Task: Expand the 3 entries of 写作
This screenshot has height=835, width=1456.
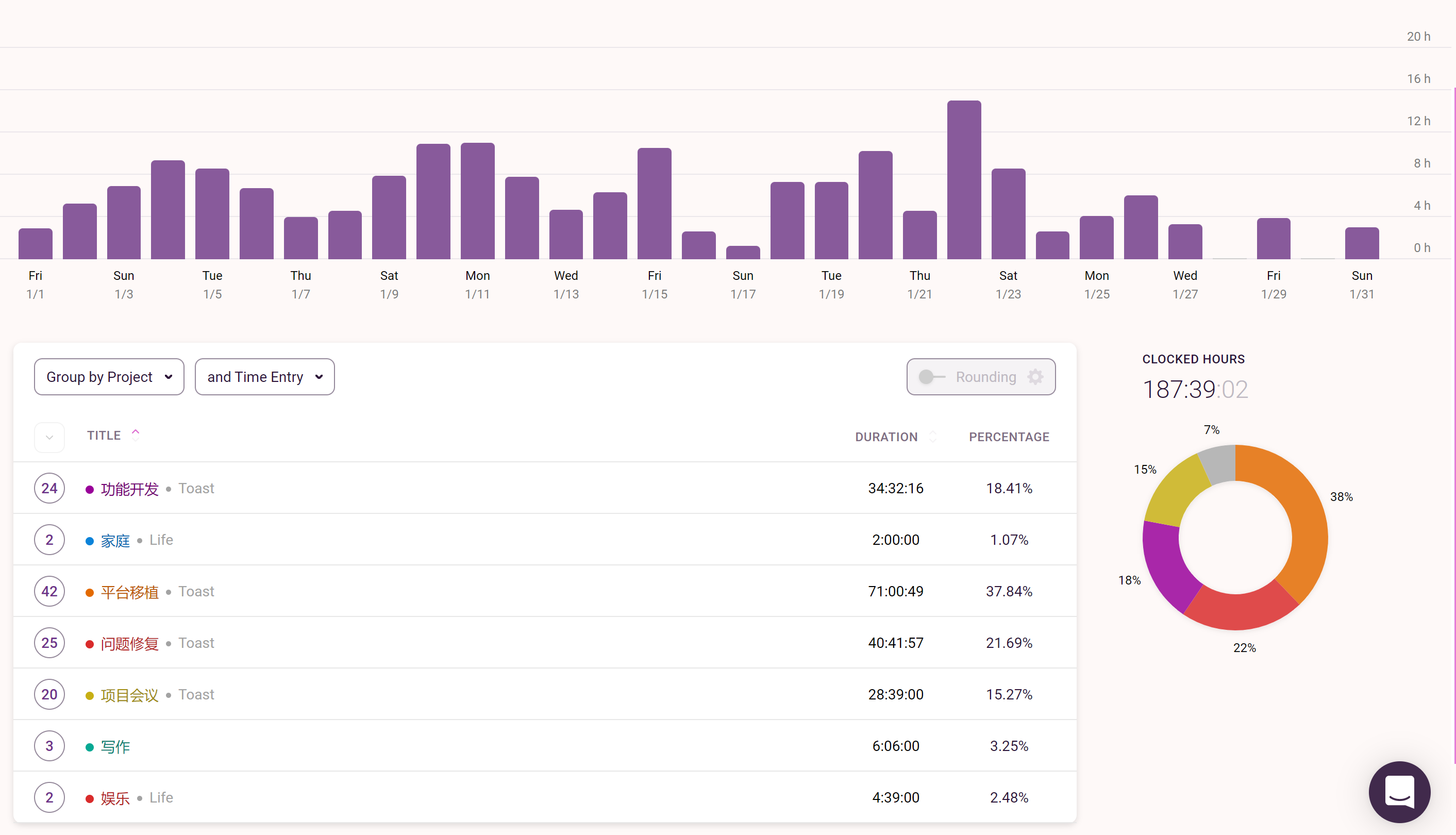Action: [49, 746]
